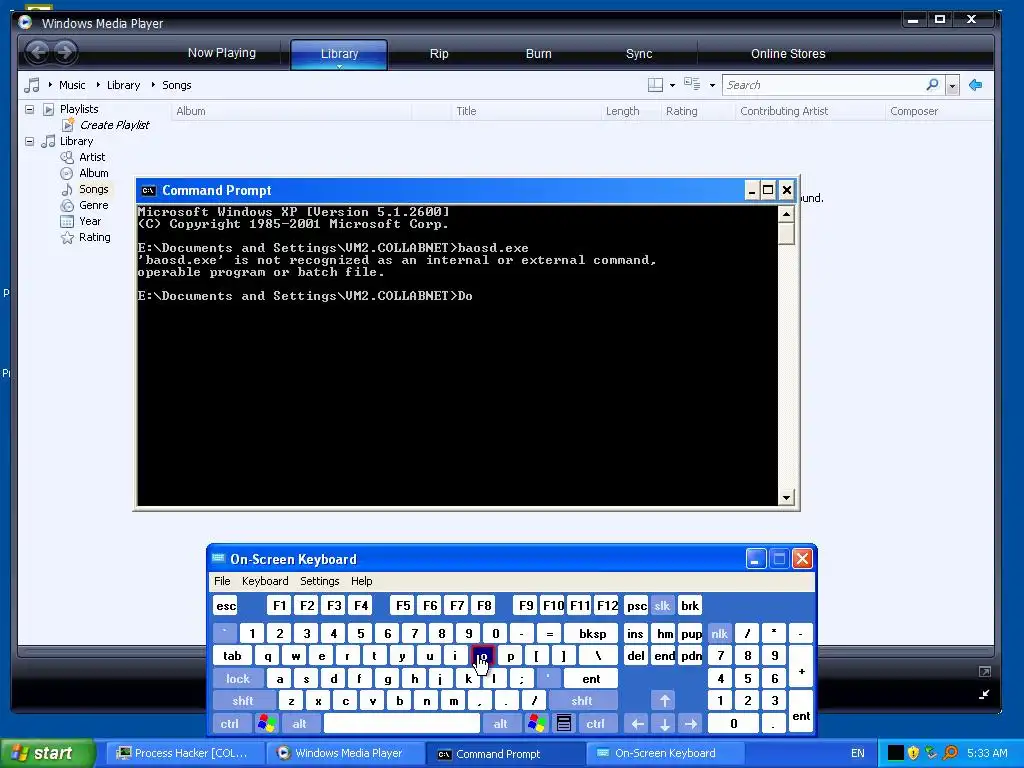Click the up arrow key on keyboard

coord(664,701)
